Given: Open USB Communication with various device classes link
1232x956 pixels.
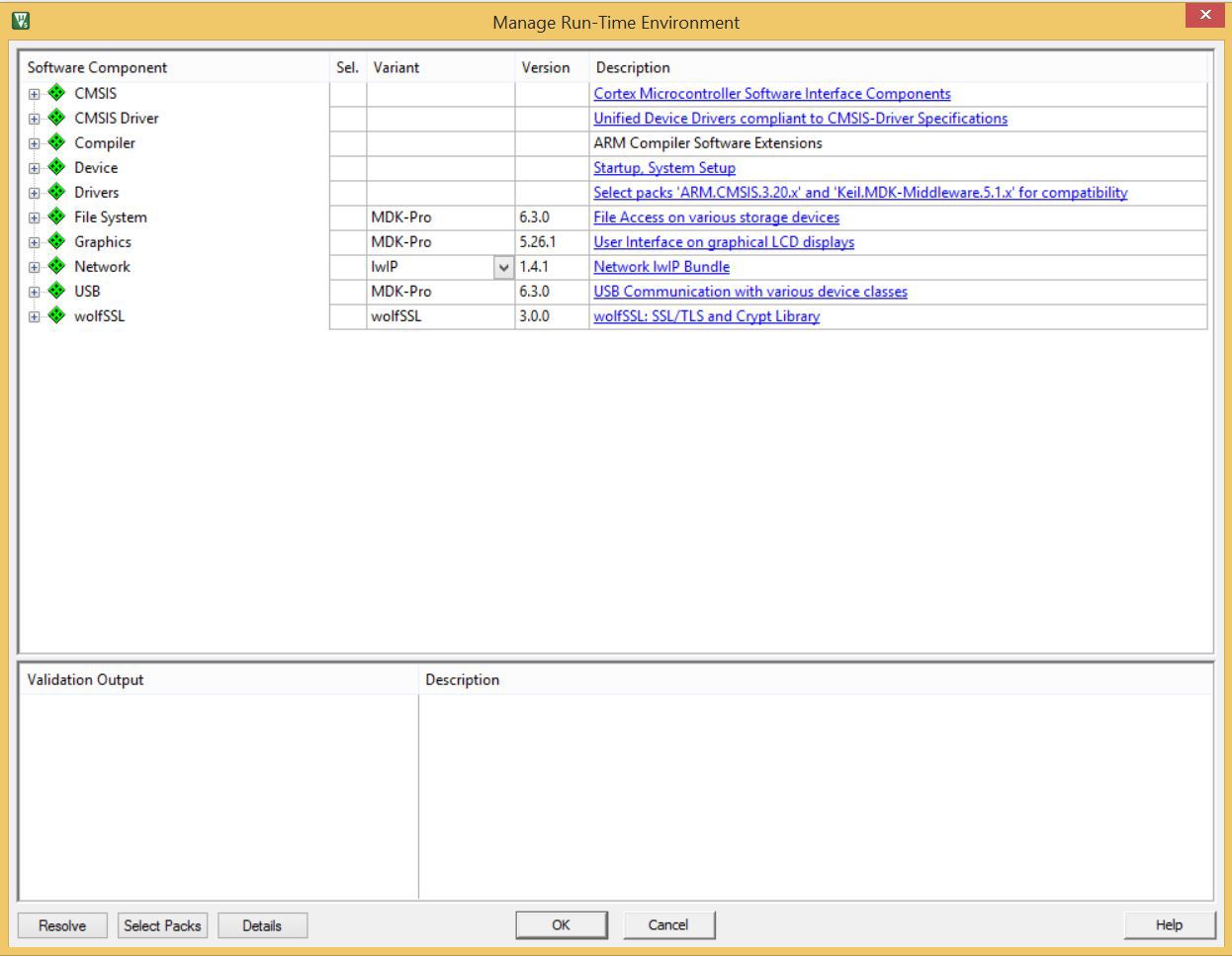Looking at the screenshot, I should pos(750,292).
